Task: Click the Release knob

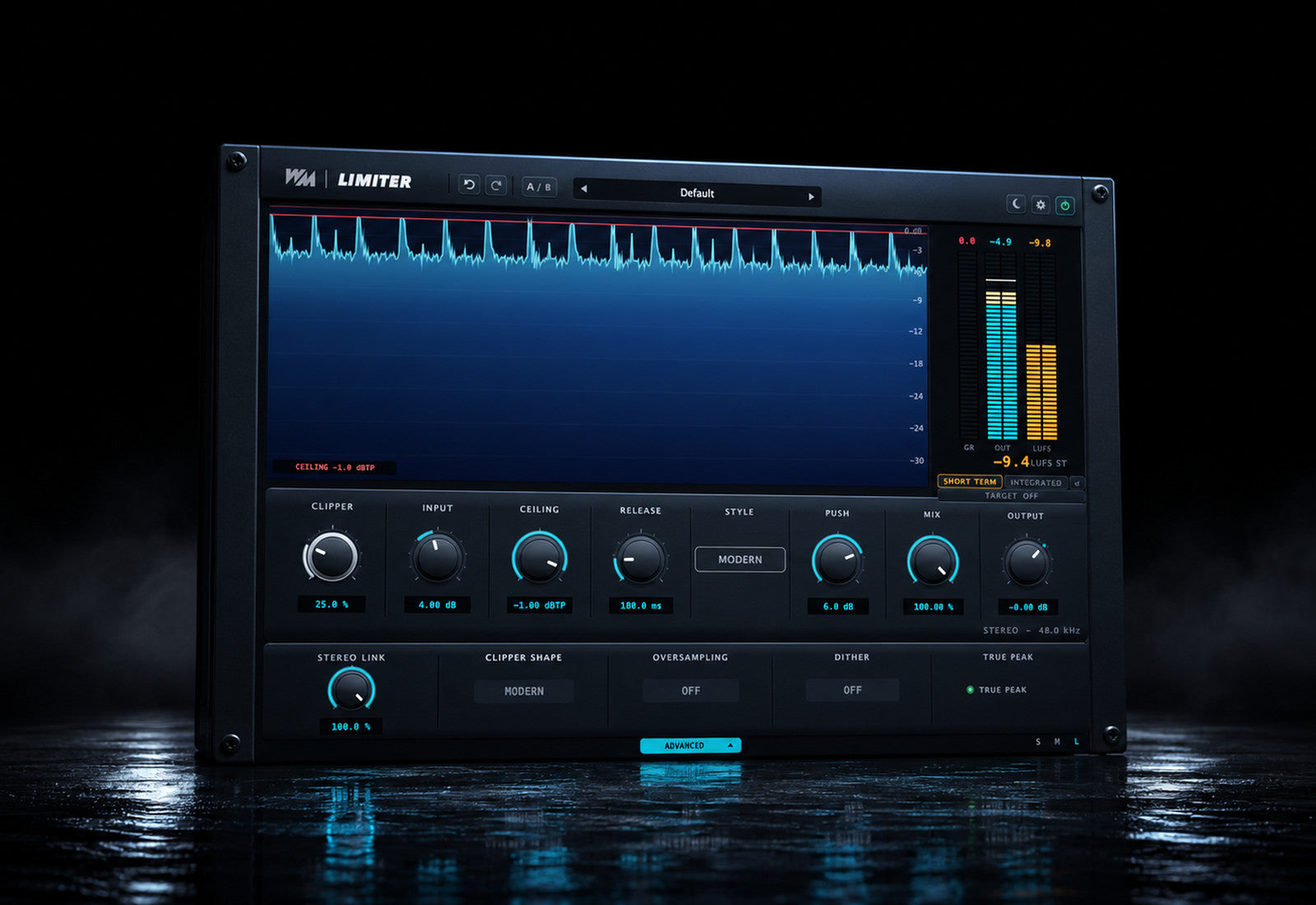Action: click(x=640, y=560)
